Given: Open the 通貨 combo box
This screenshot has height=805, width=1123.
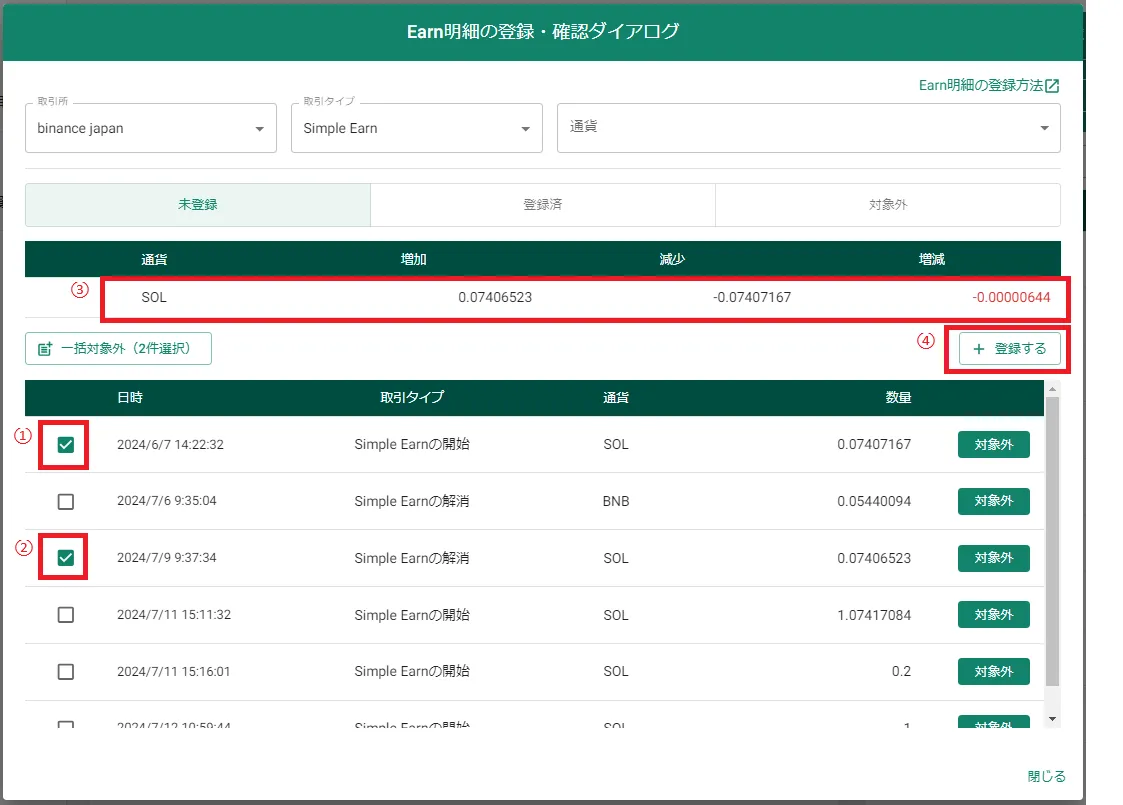Looking at the screenshot, I should point(809,128).
